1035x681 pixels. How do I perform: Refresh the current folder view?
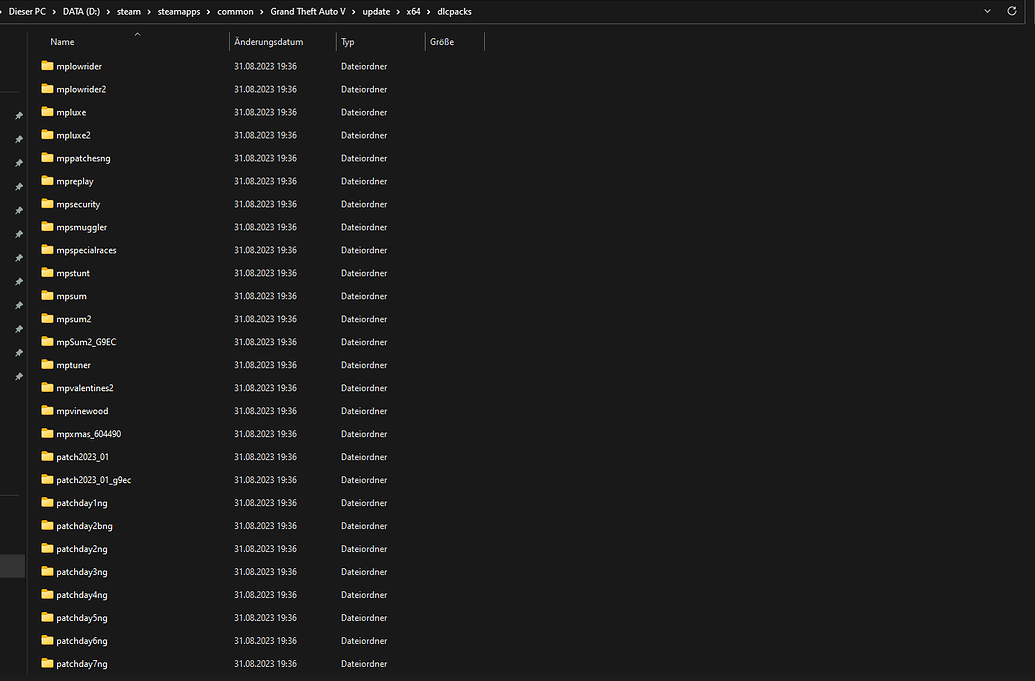1011,11
